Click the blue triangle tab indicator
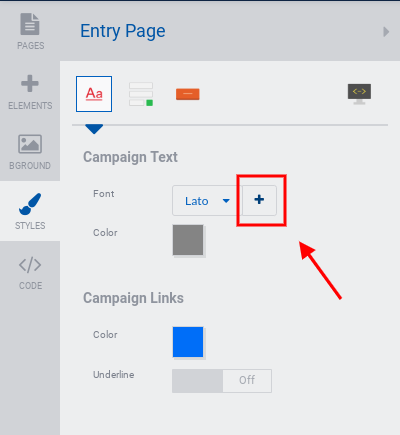The height and width of the screenshot is (435, 400). click(94, 129)
